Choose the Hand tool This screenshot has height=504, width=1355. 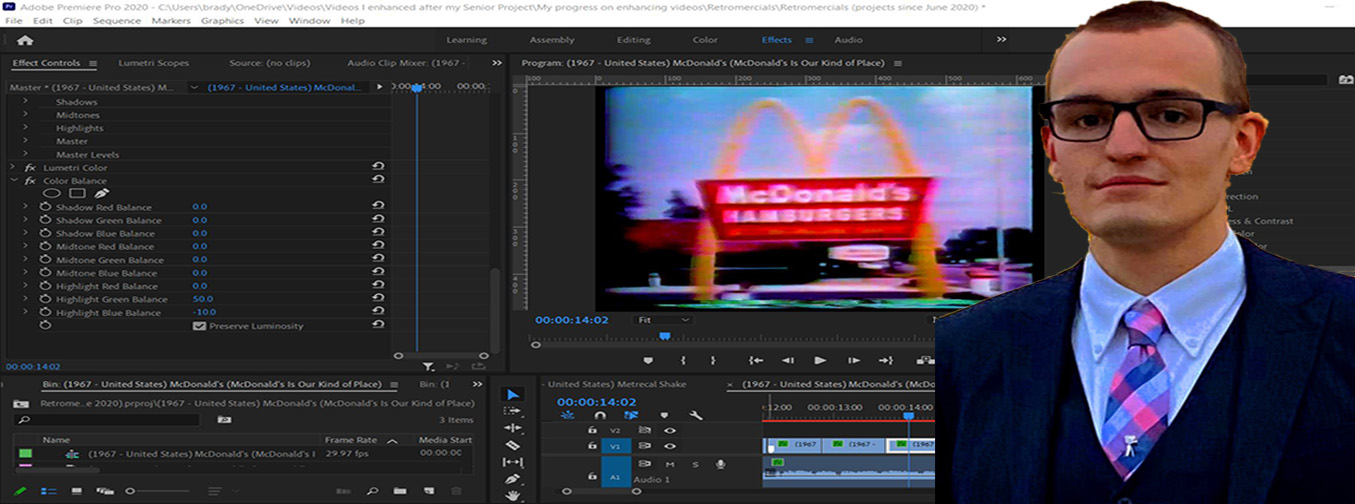513,495
